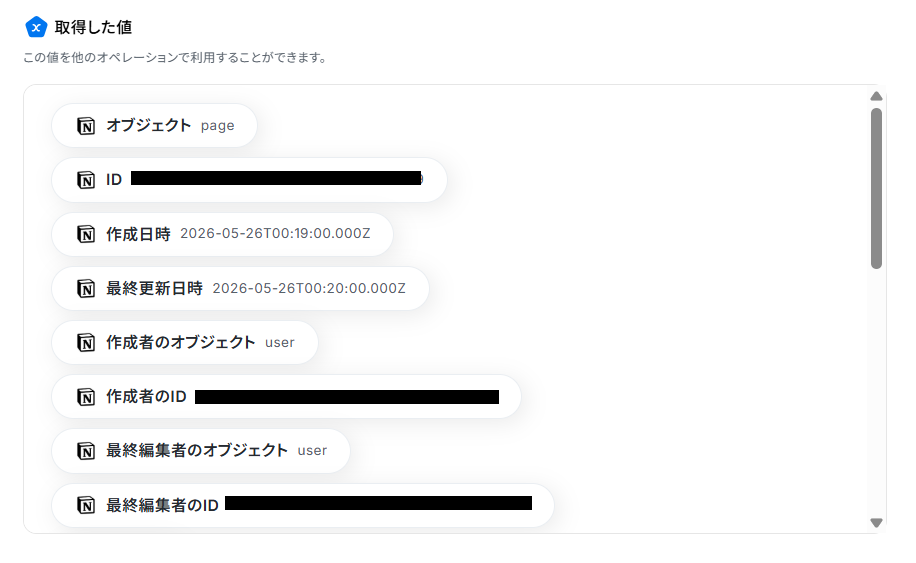
Task: Click the scroll up arrow
Action: pyautogui.click(x=876, y=96)
